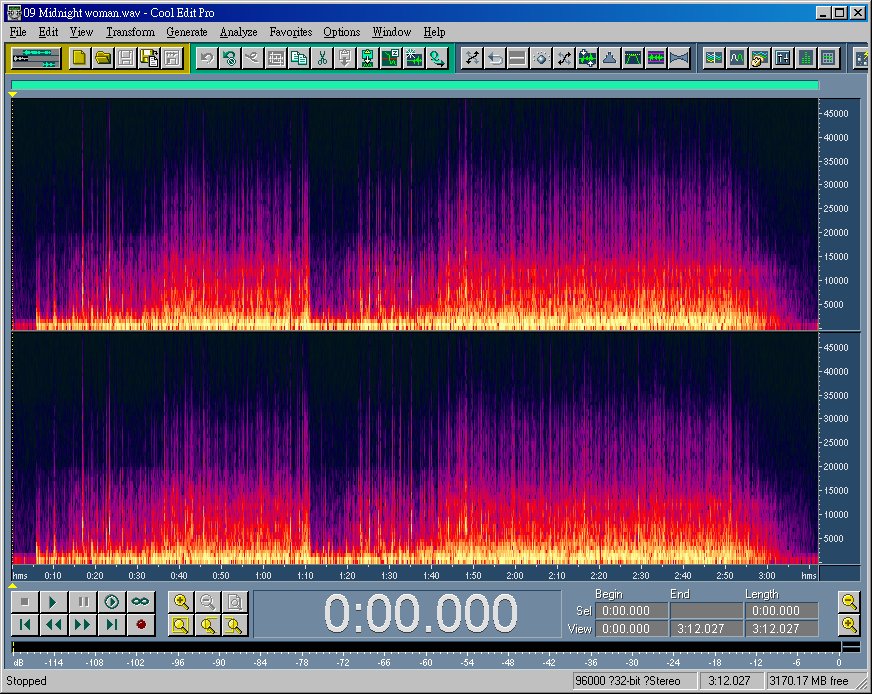
Task: Open the Analyze menu
Action: [239, 32]
